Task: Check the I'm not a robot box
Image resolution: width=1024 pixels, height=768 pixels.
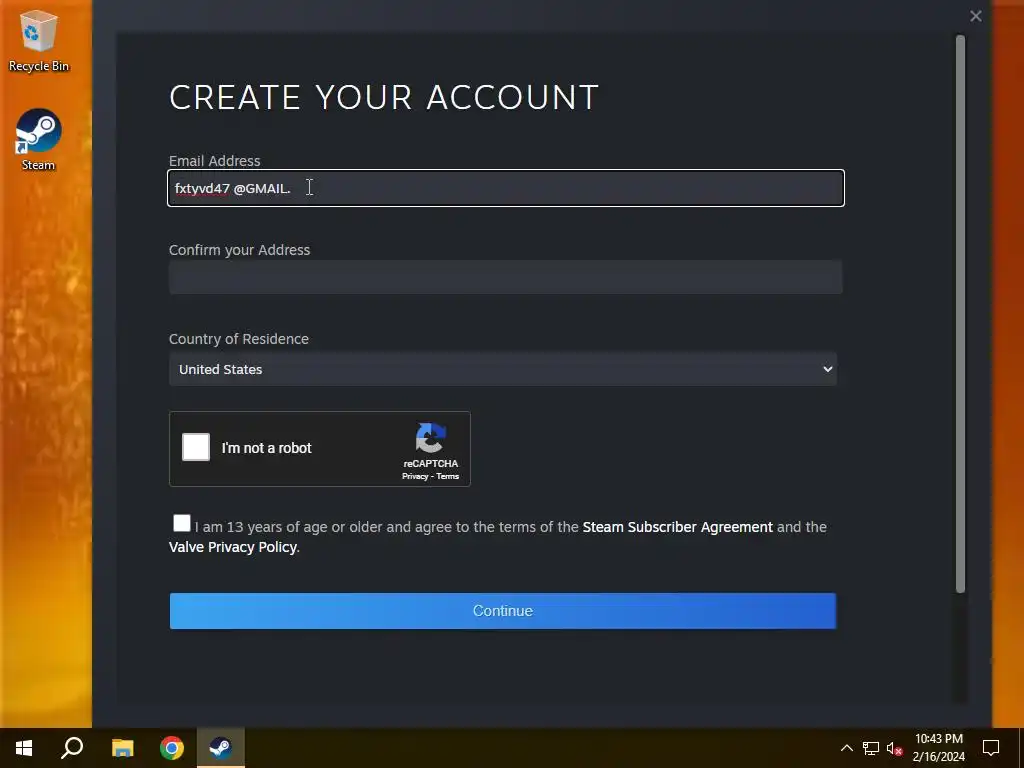Action: point(196,447)
